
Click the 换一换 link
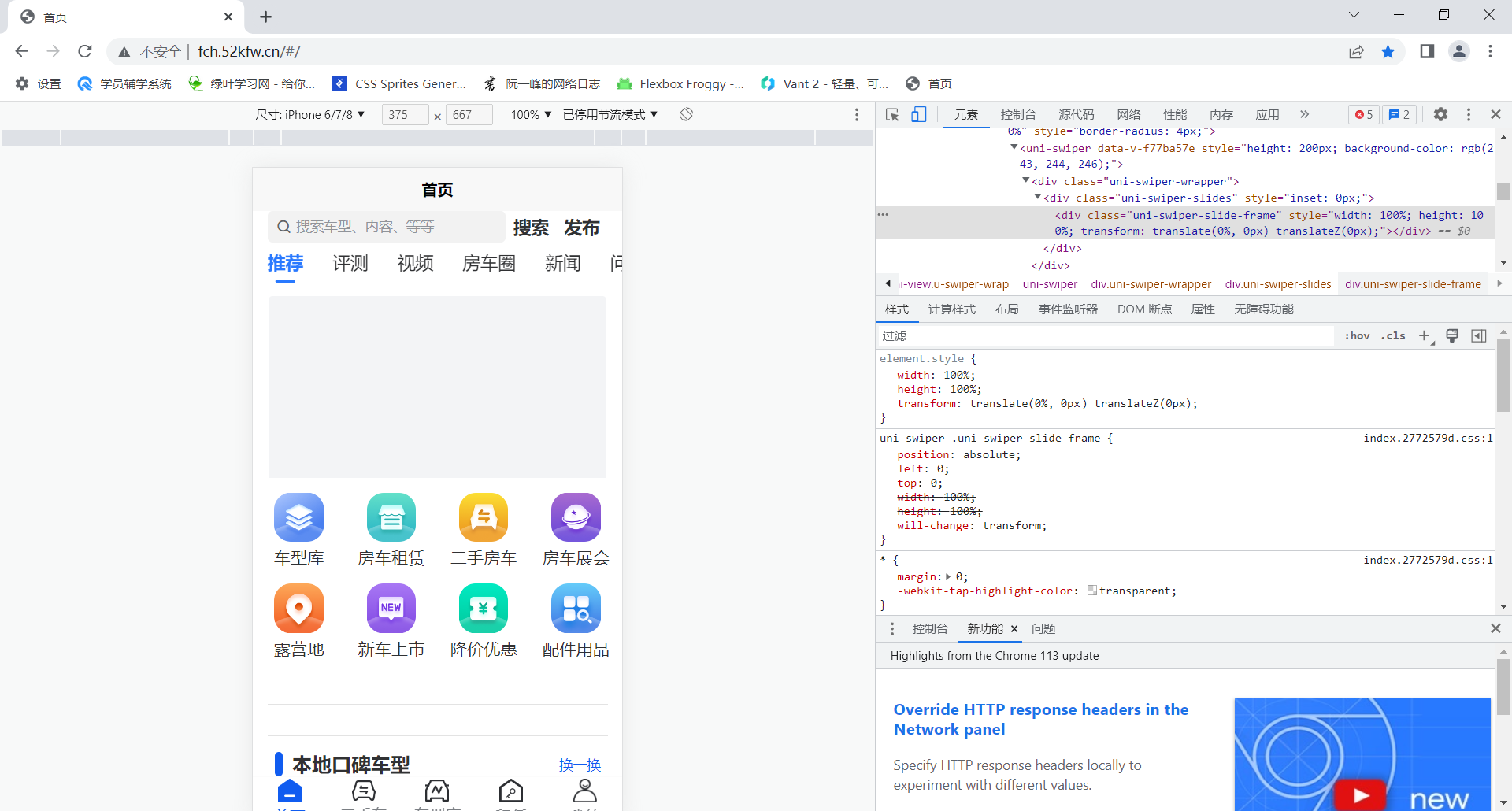click(580, 765)
